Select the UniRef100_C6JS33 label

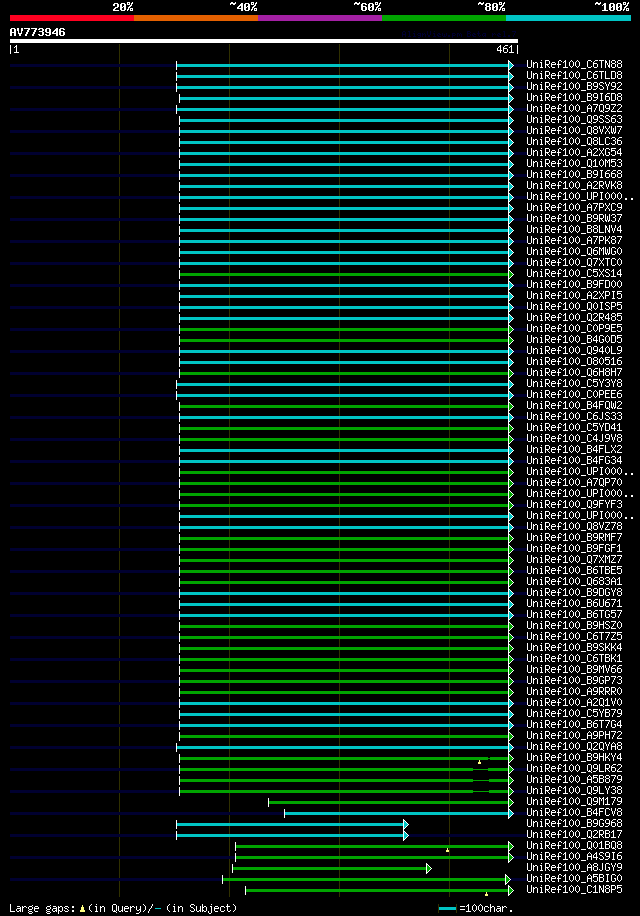click(574, 417)
